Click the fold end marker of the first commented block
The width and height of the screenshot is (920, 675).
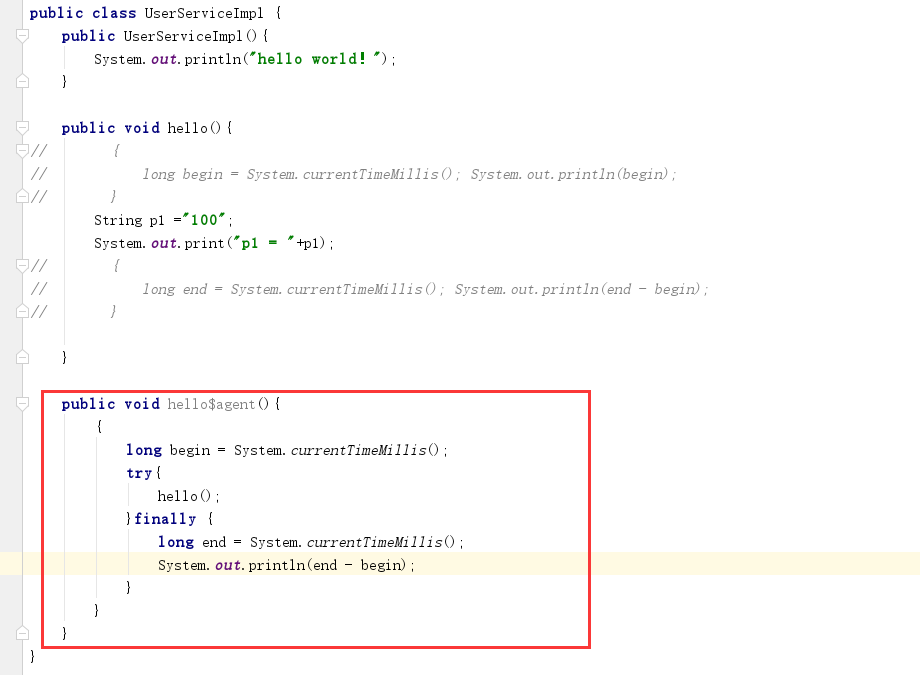(x=22, y=197)
